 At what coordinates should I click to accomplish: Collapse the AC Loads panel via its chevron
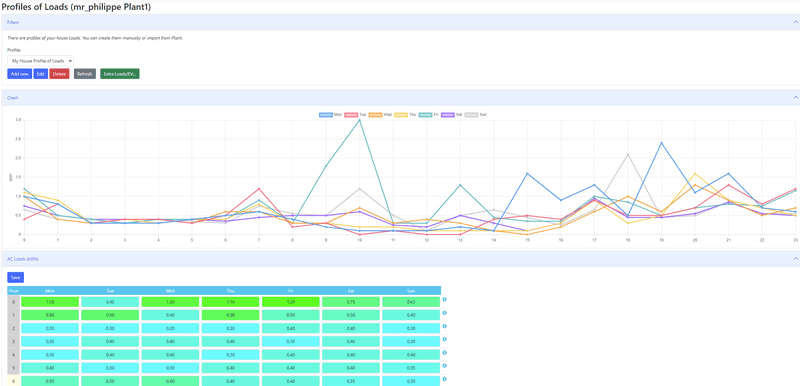point(795,259)
